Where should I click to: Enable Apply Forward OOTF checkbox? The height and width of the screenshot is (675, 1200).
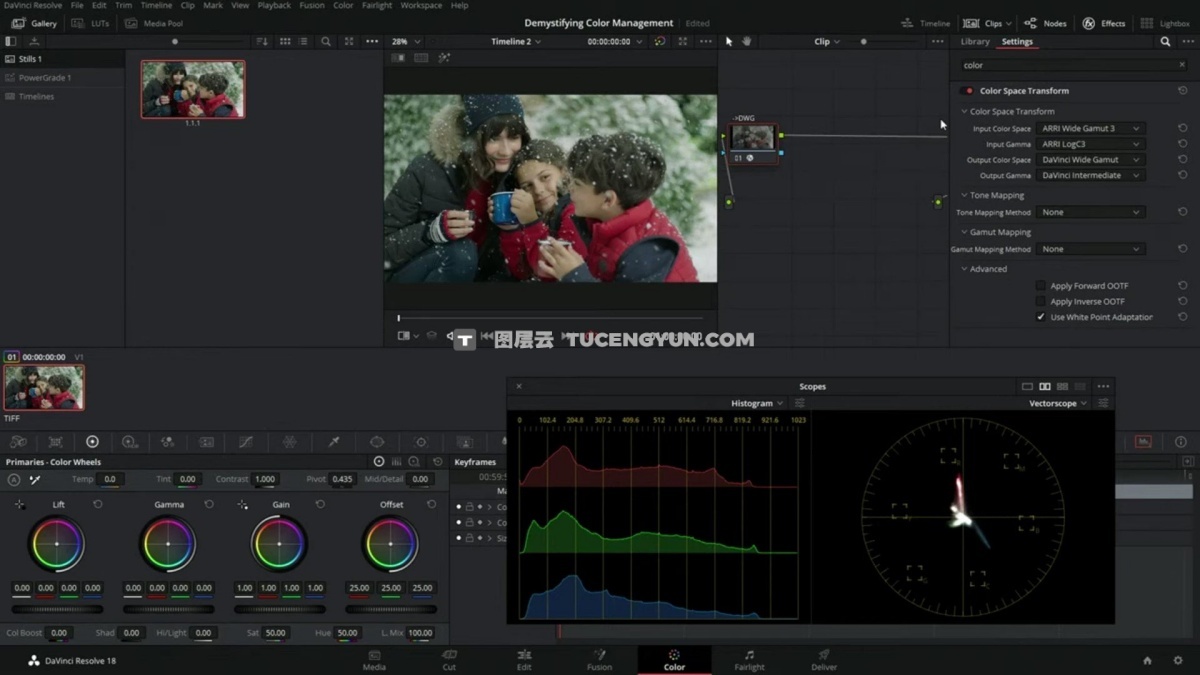coord(1041,286)
